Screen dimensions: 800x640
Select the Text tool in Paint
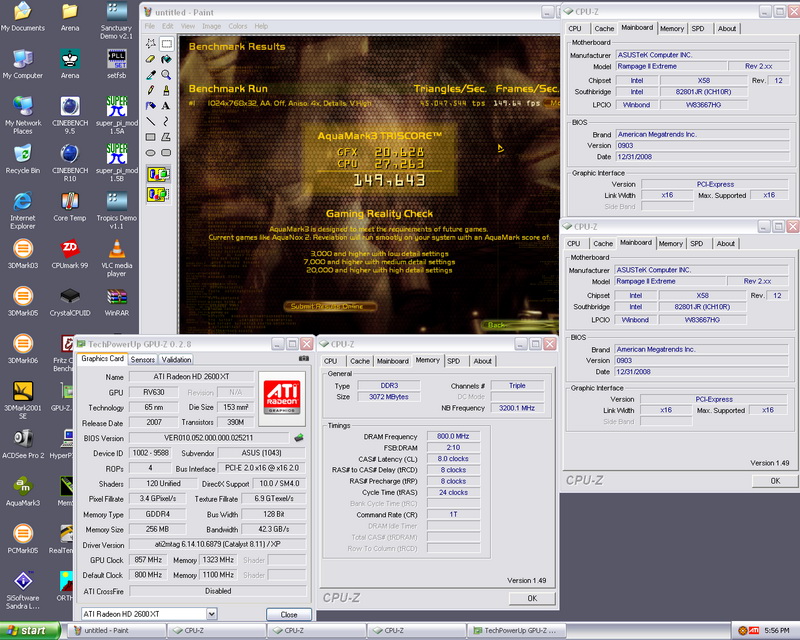point(166,106)
